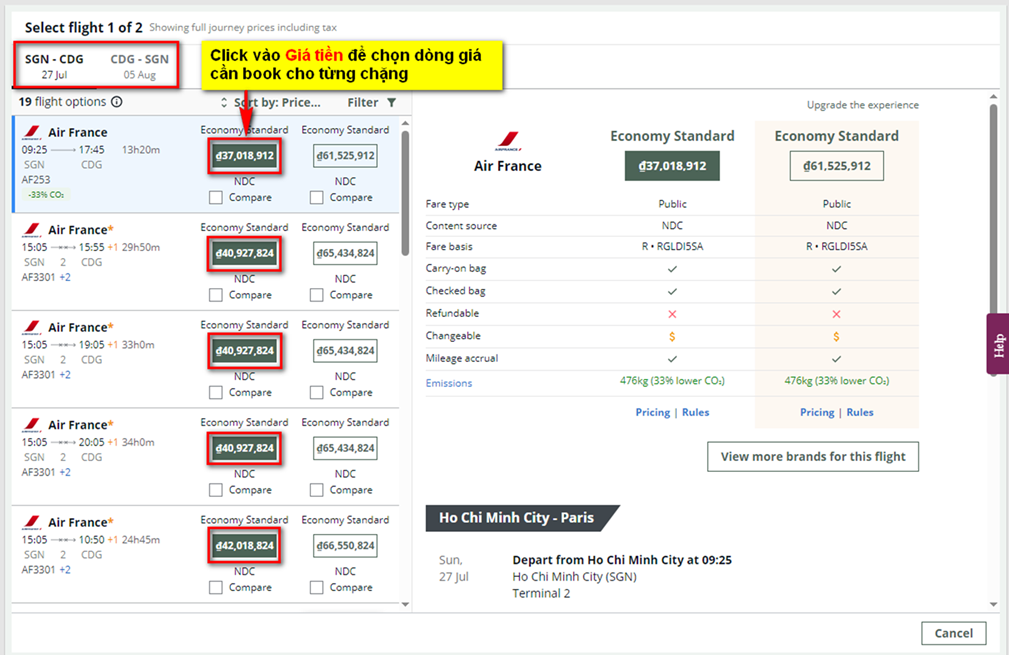Choose ₫65,434,824 fare on the 34h0m flight
The image size is (1009, 655).
click(346, 448)
